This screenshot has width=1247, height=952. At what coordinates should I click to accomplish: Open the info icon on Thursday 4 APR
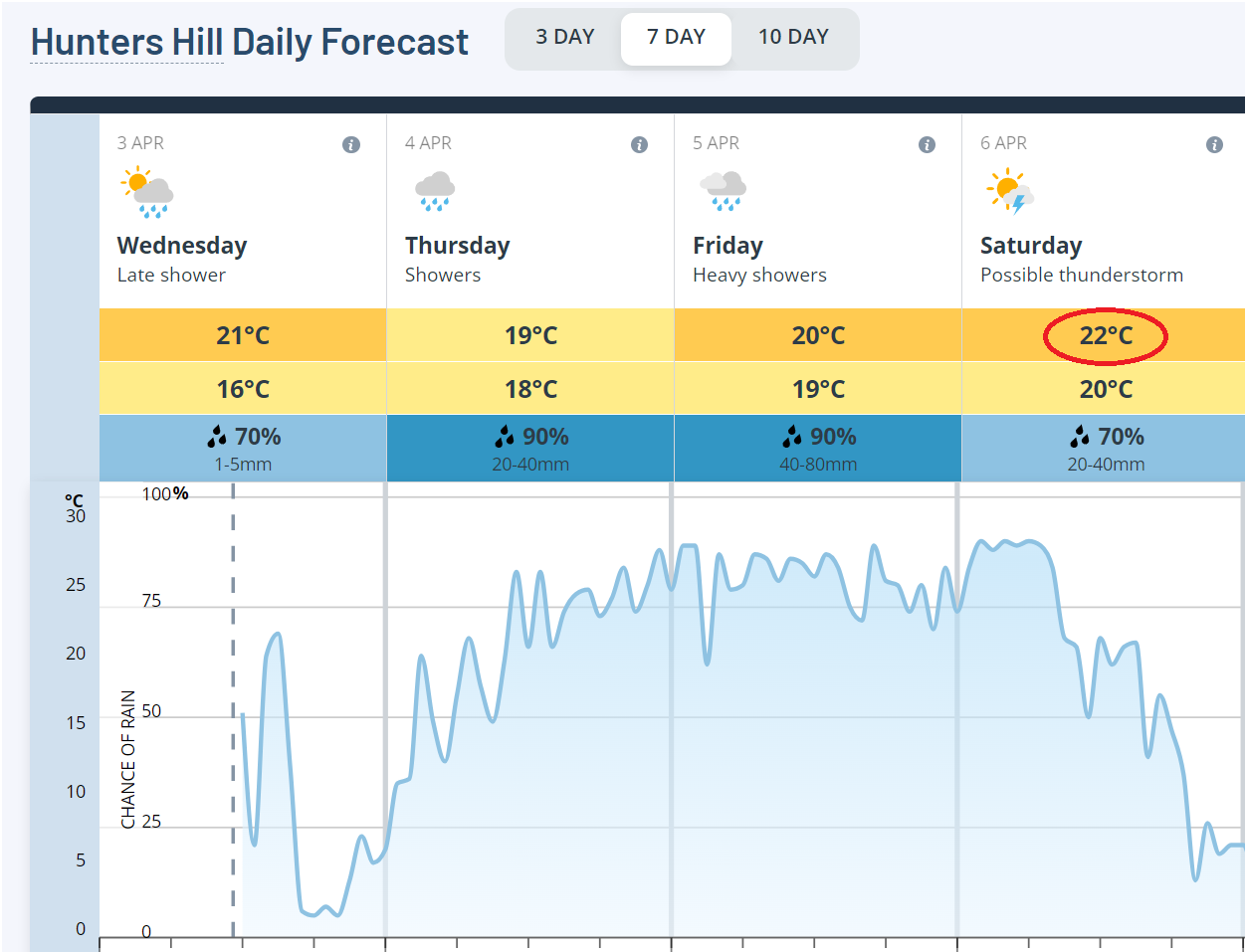coord(639,145)
